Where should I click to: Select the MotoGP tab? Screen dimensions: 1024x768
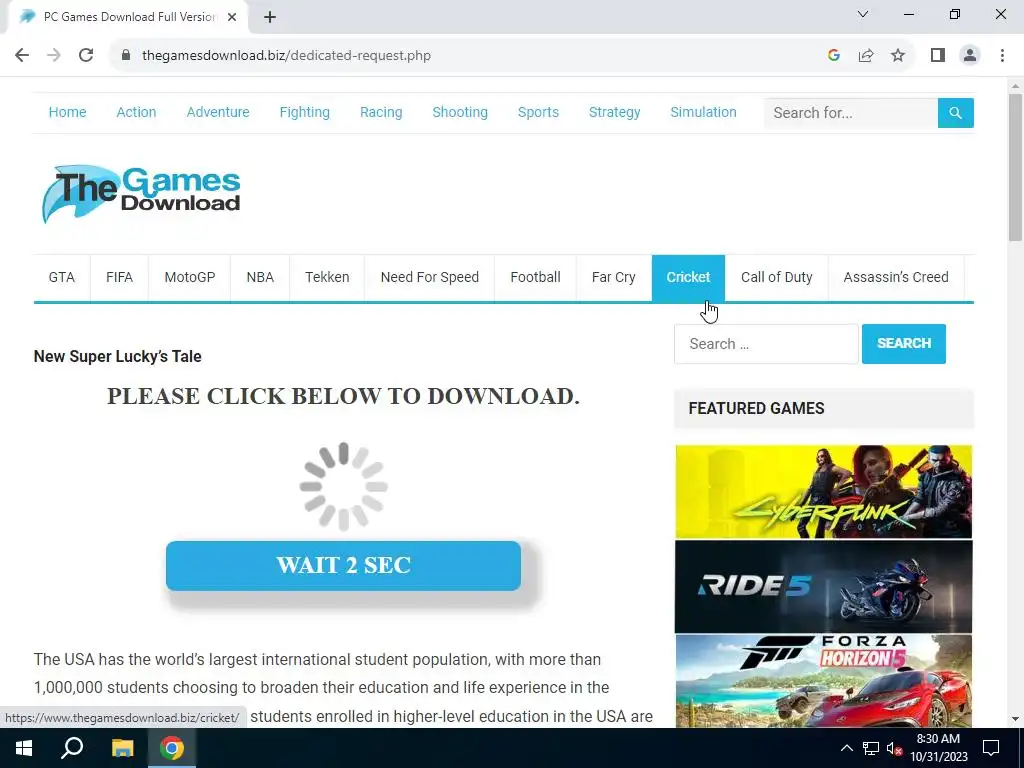[x=189, y=278]
